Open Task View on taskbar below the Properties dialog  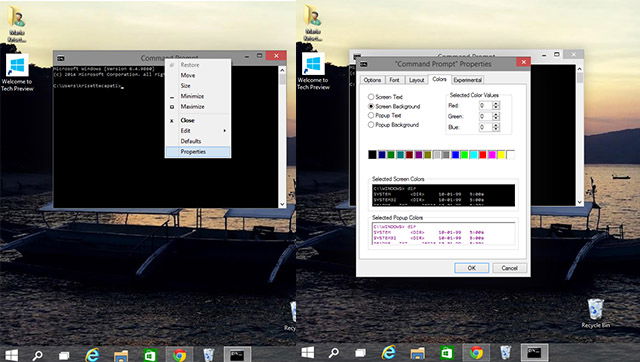click(360, 353)
